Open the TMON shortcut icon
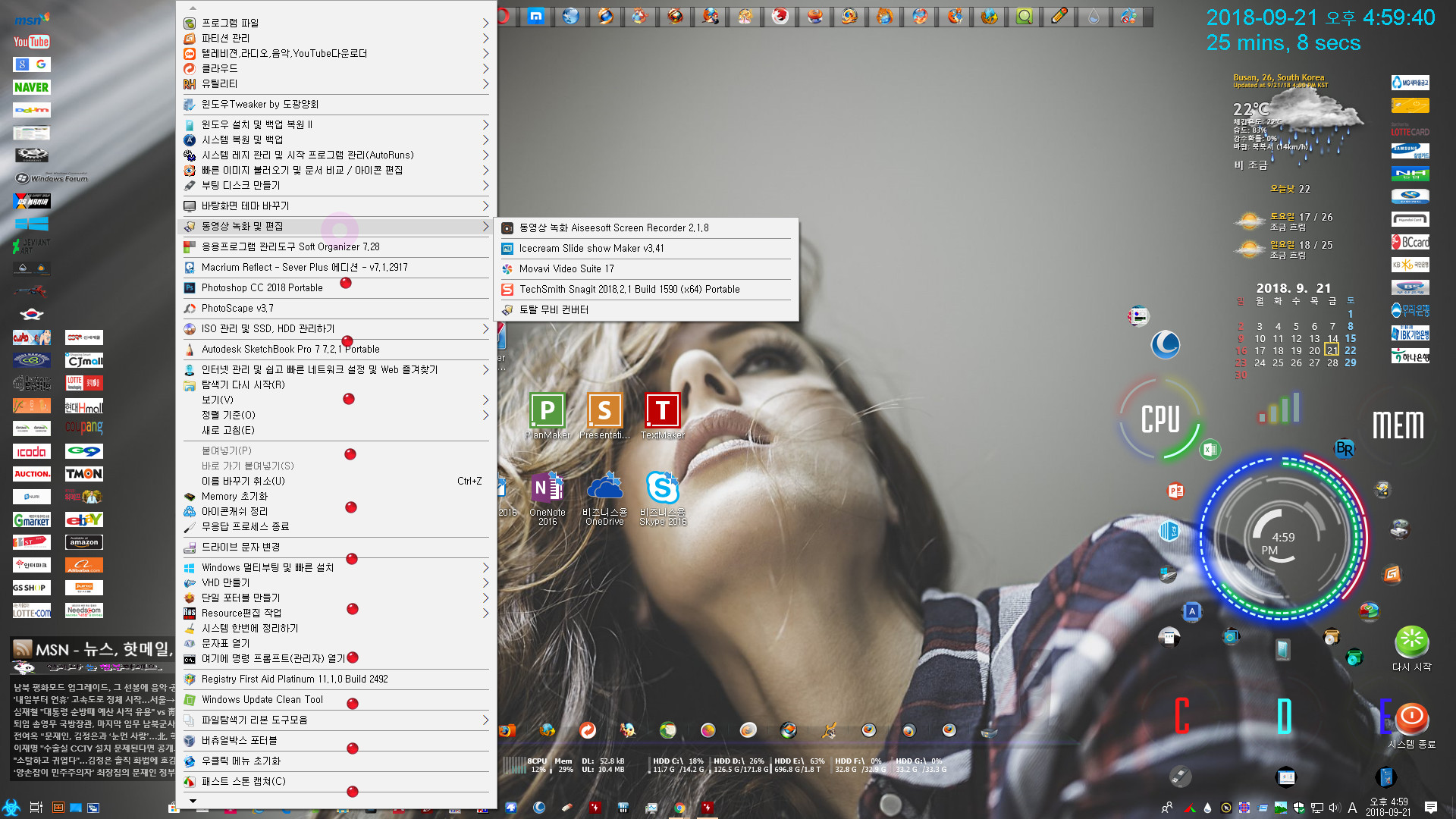The height and width of the screenshot is (819, 1456). 83,474
